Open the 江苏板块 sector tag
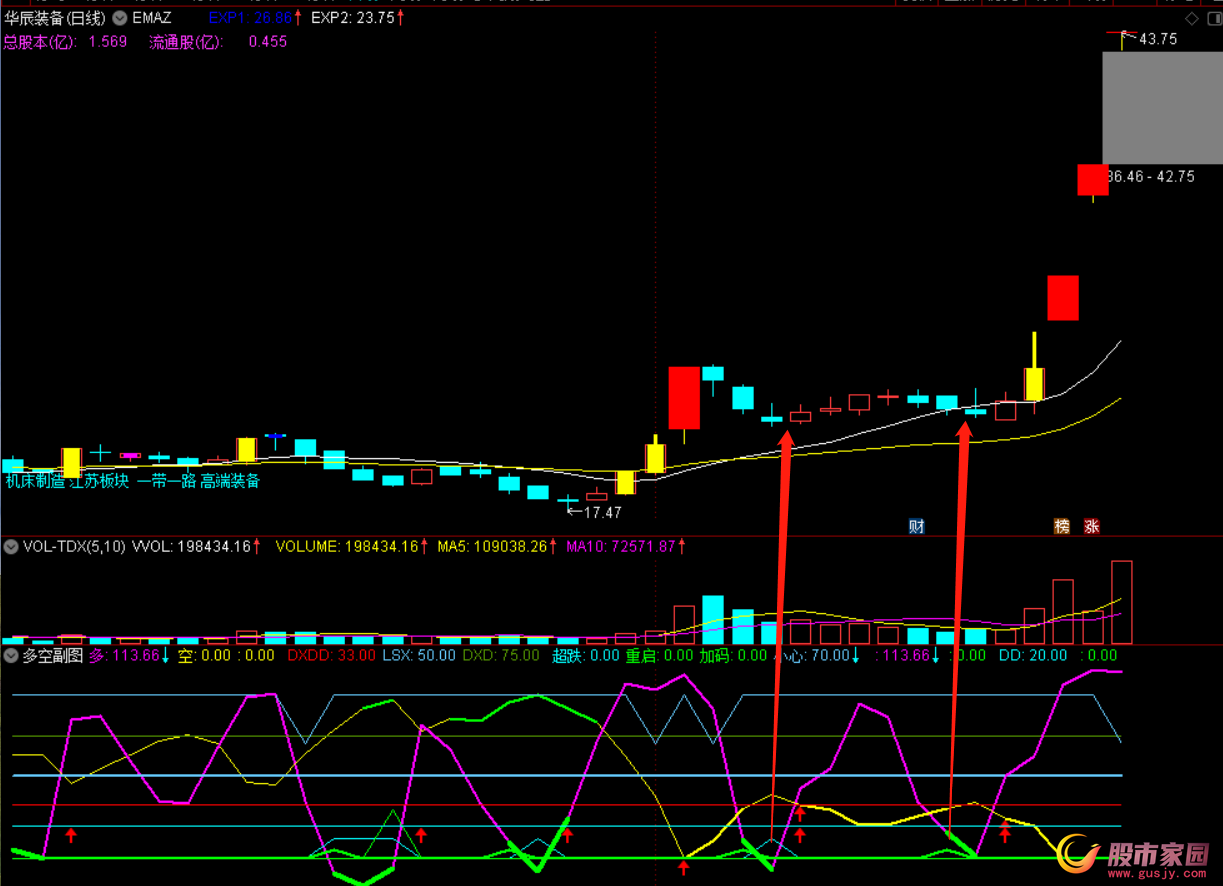The height and width of the screenshot is (886, 1223). (x=99, y=481)
